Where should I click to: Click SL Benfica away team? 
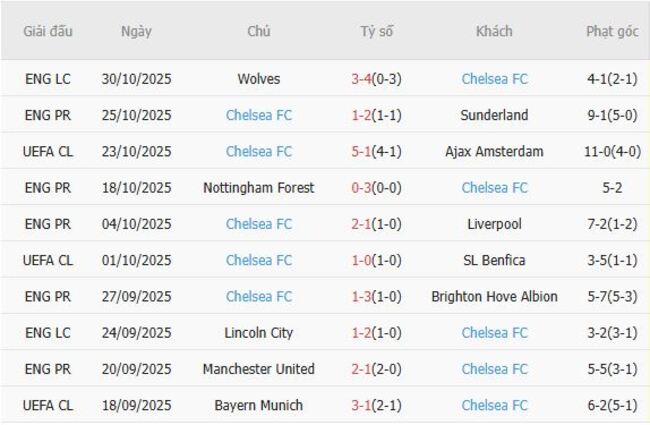tap(494, 260)
